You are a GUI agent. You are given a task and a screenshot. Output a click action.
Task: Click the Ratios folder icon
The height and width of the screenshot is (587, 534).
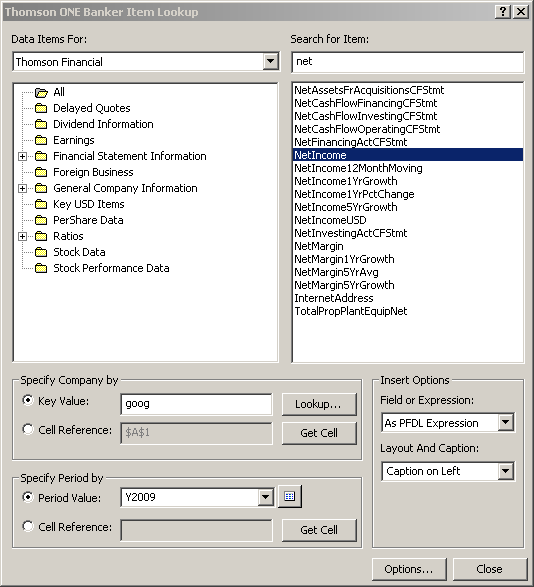pos(41,236)
